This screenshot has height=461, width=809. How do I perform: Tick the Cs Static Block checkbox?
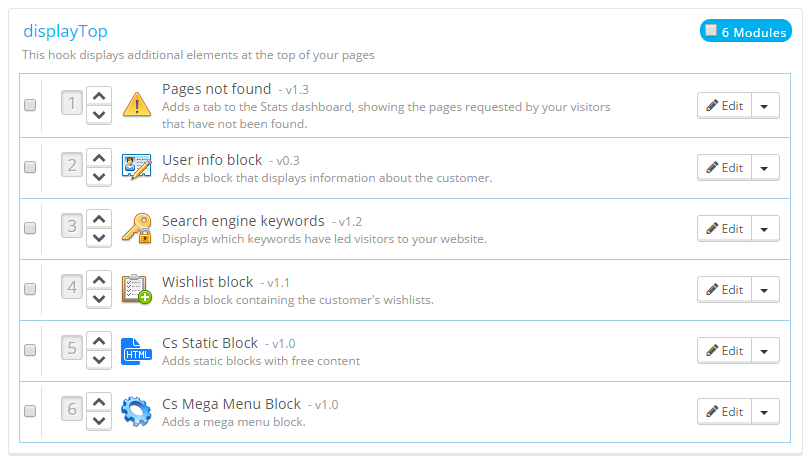[30, 350]
